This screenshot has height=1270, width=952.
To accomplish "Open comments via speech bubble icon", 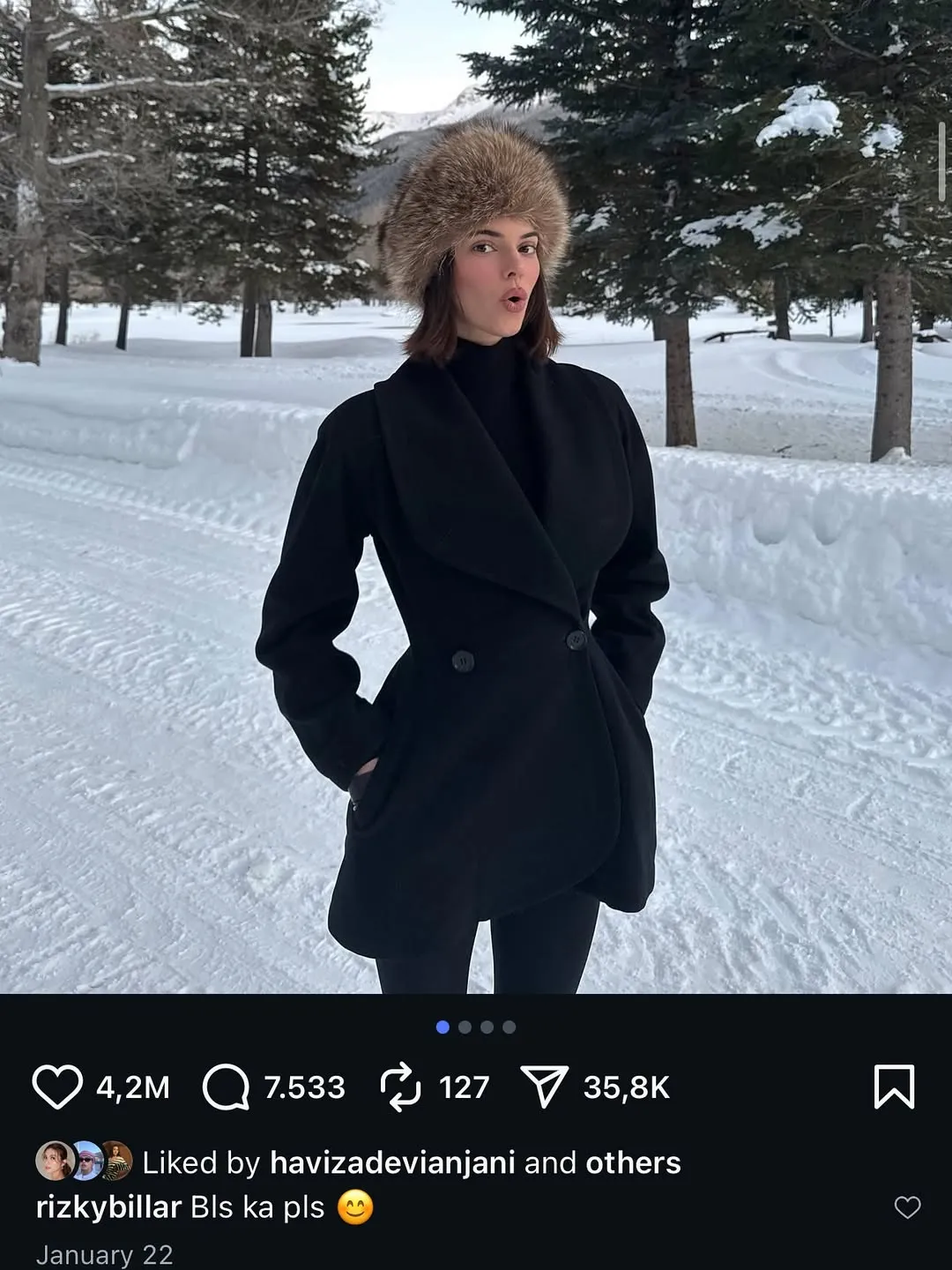I will click(x=226, y=1087).
